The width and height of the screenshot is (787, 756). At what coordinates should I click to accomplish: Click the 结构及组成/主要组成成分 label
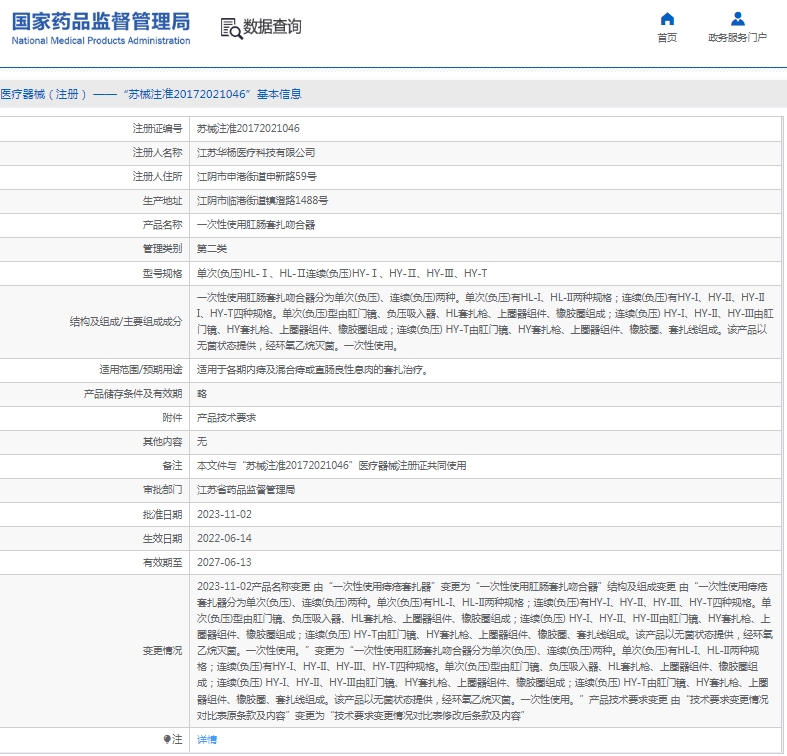[125, 322]
